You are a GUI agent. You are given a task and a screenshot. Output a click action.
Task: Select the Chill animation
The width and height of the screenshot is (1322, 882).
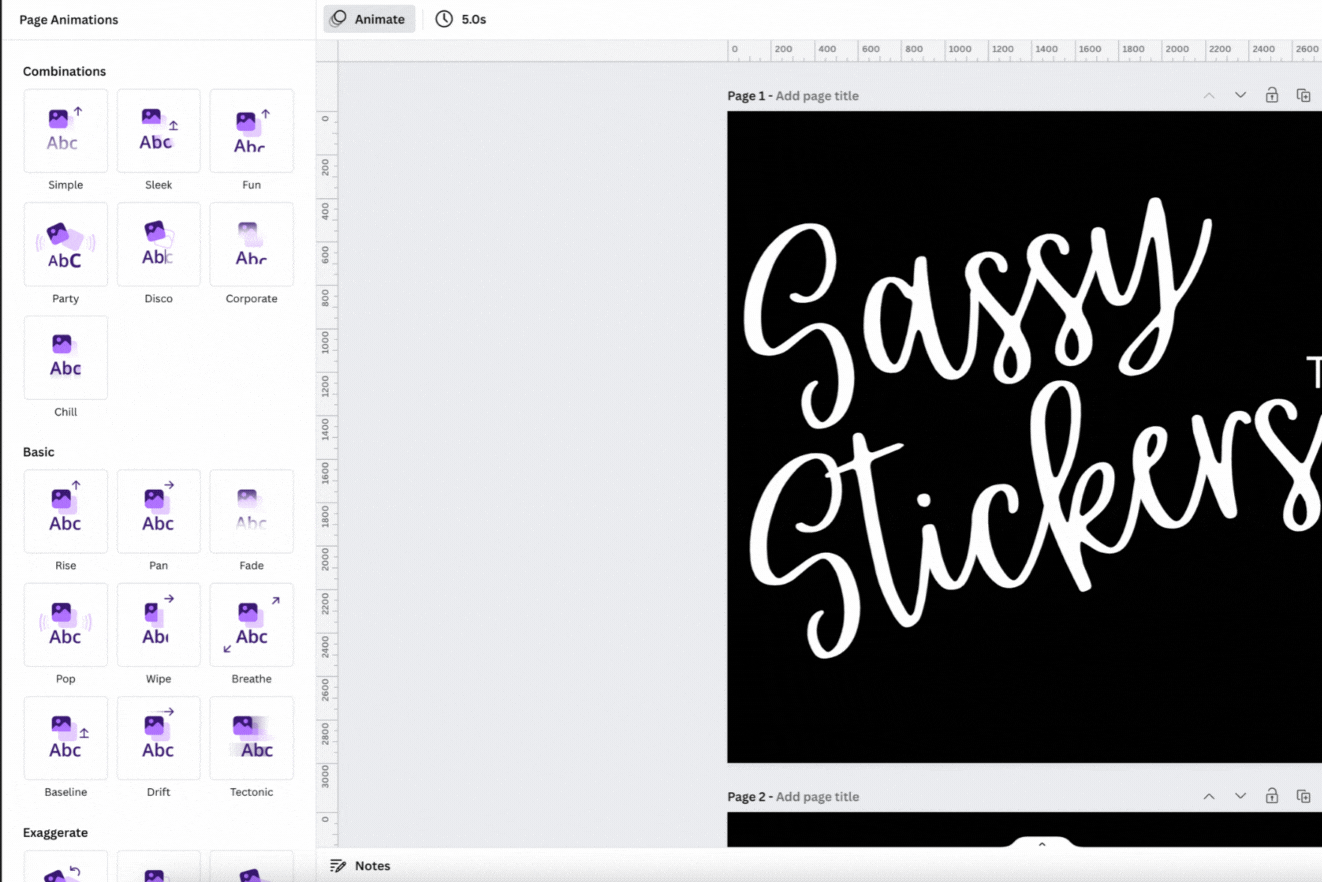65,358
